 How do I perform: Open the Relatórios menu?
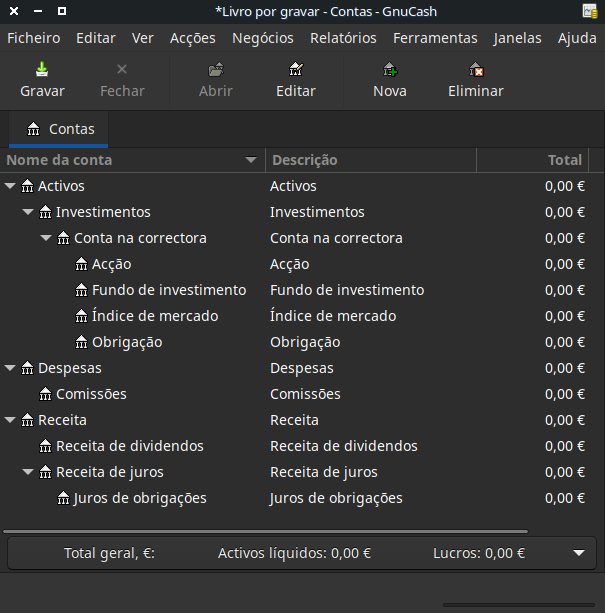(343, 38)
